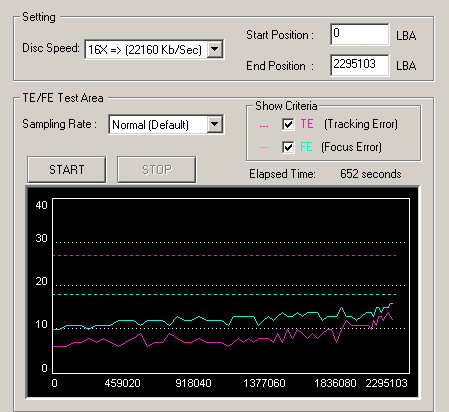Select the Normal (Default) sampling rate box
The height and width of the screenshot is (412, 449).
pyautogui.click(x=166, y=125)
